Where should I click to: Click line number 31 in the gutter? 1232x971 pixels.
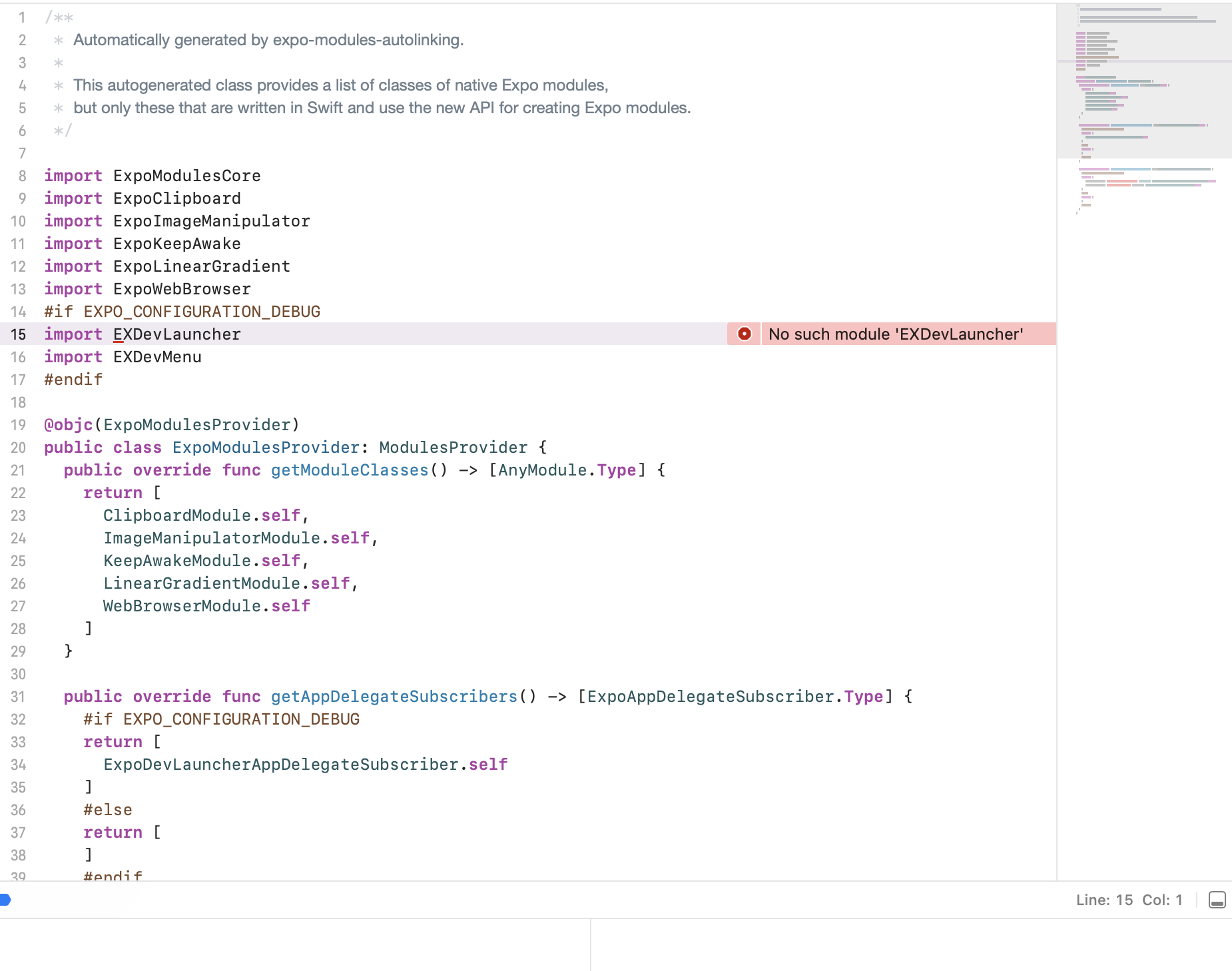coord(18,697)
